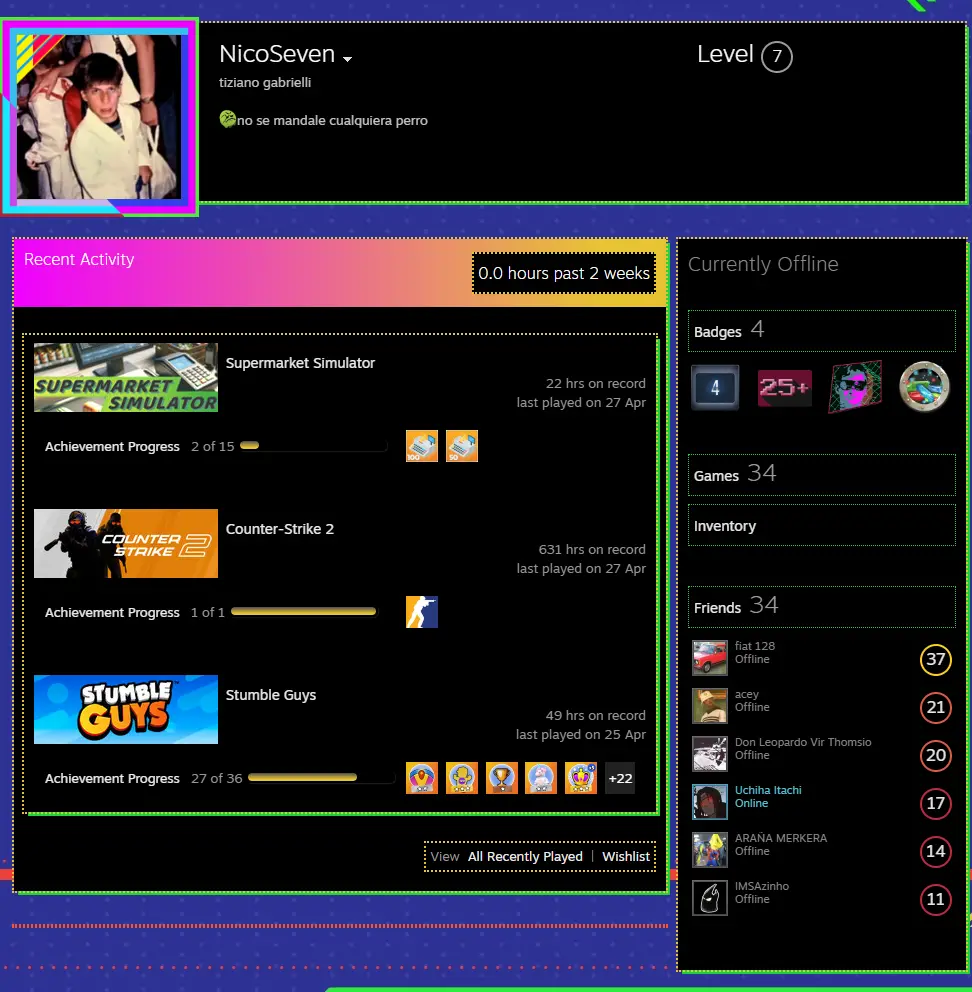Click '49 hrs on record' for Stumble Guys
972x992 pixels.
point(596,716)
